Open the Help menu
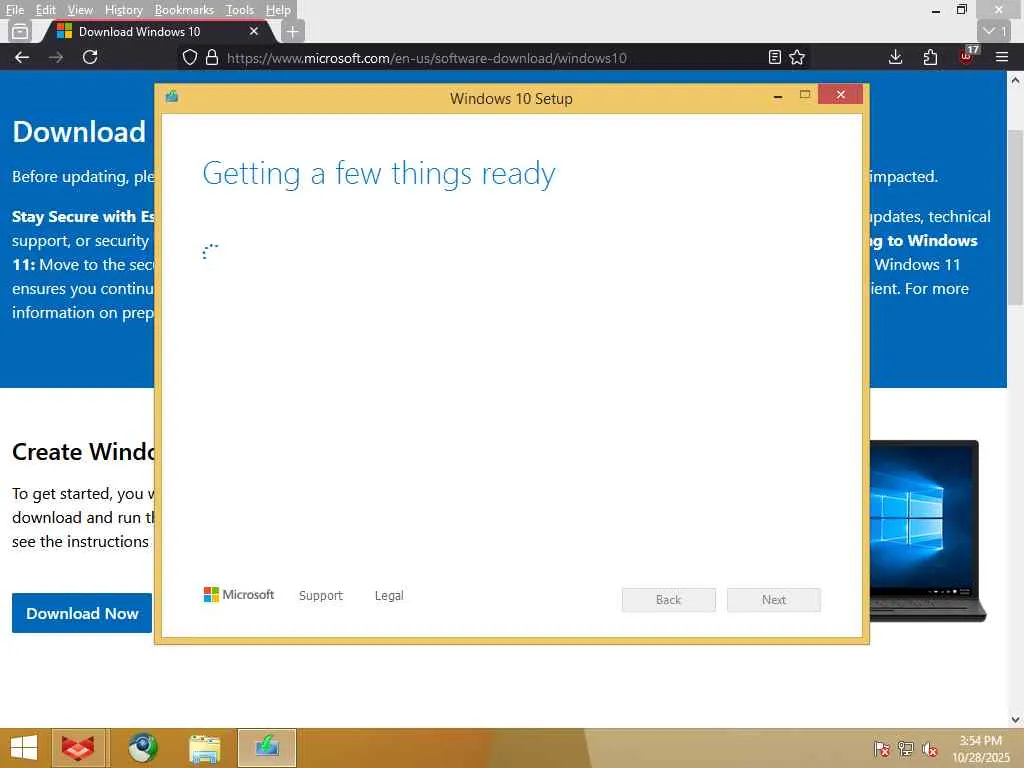The image size is (1024, 768). click(278, 10)
